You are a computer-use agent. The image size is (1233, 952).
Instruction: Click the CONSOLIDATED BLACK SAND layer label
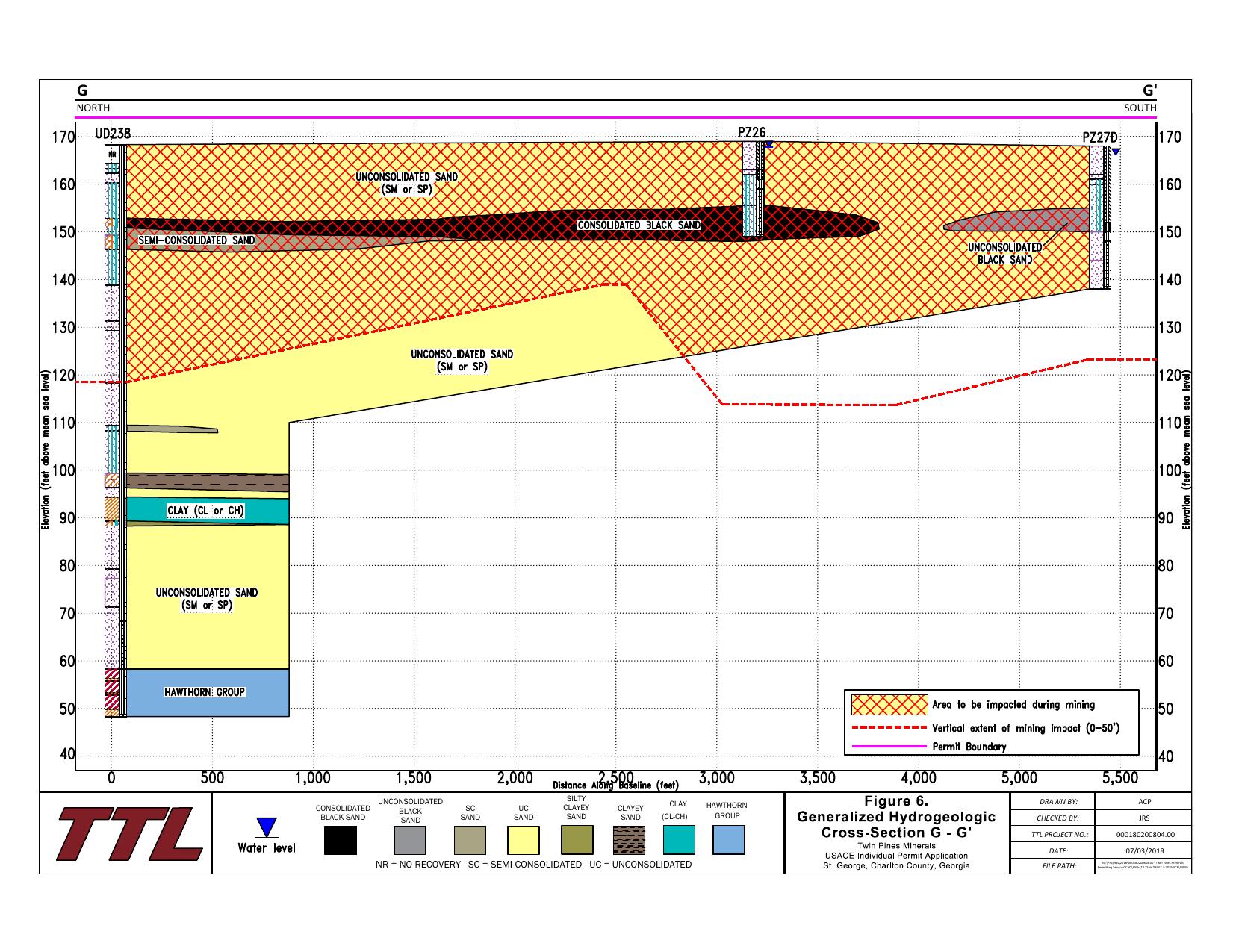639,225
